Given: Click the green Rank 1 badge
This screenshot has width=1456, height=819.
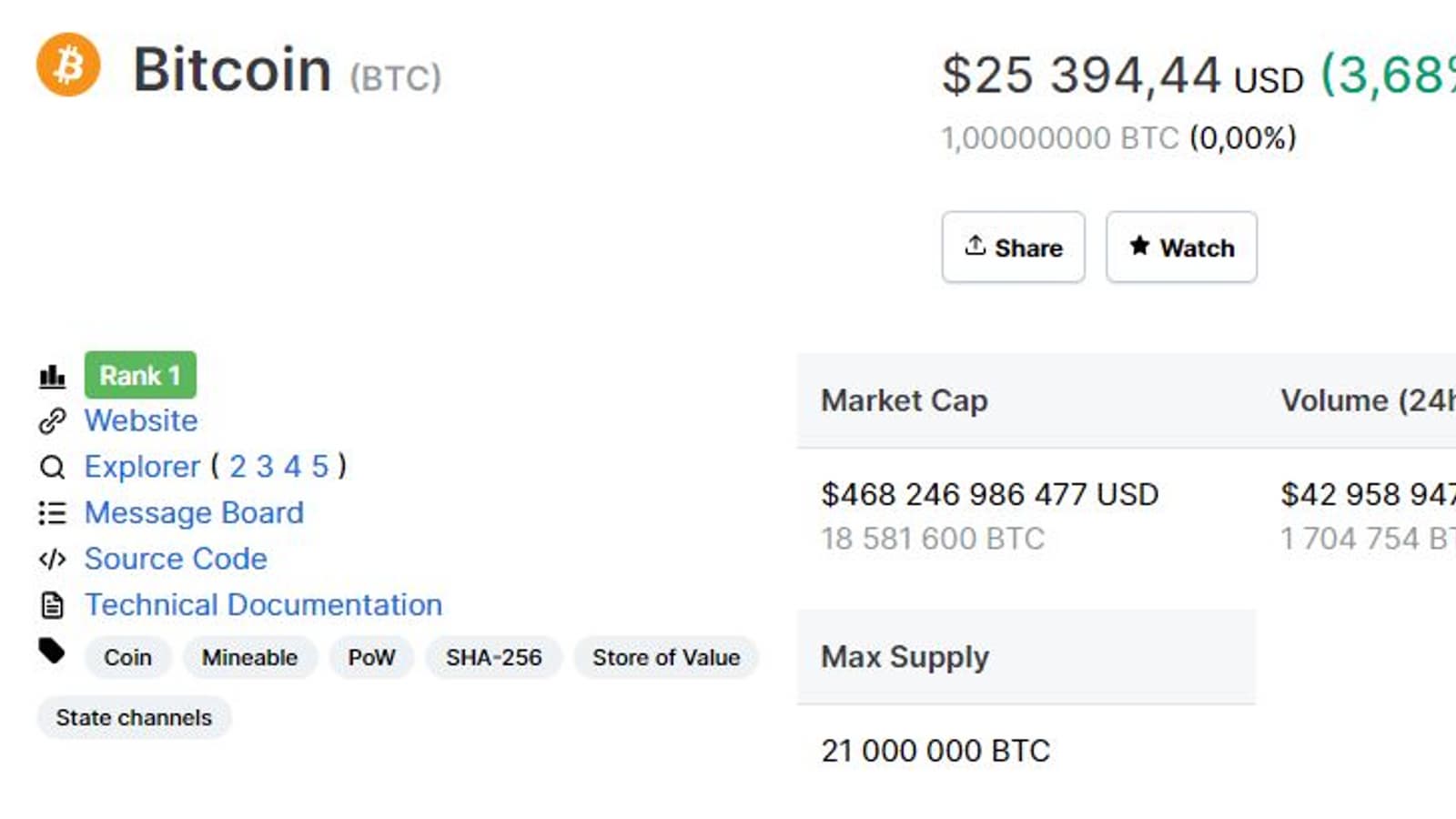Looking at the screenshot, I should tap(140, 376).
